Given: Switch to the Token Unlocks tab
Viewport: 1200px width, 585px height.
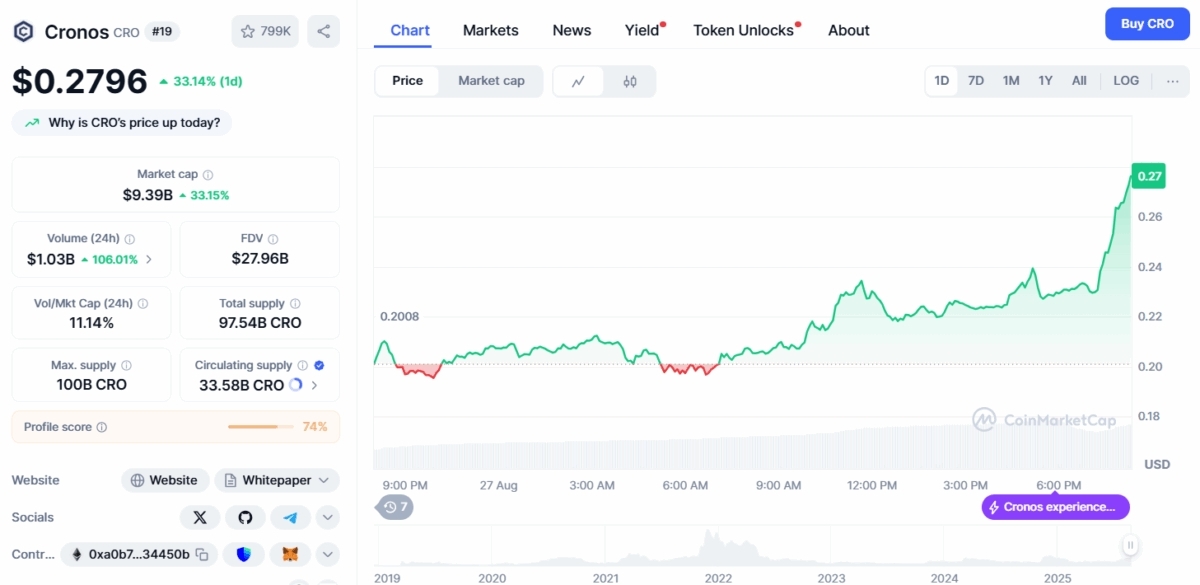Looking at the screenshot, I should (x=743, y=30).
